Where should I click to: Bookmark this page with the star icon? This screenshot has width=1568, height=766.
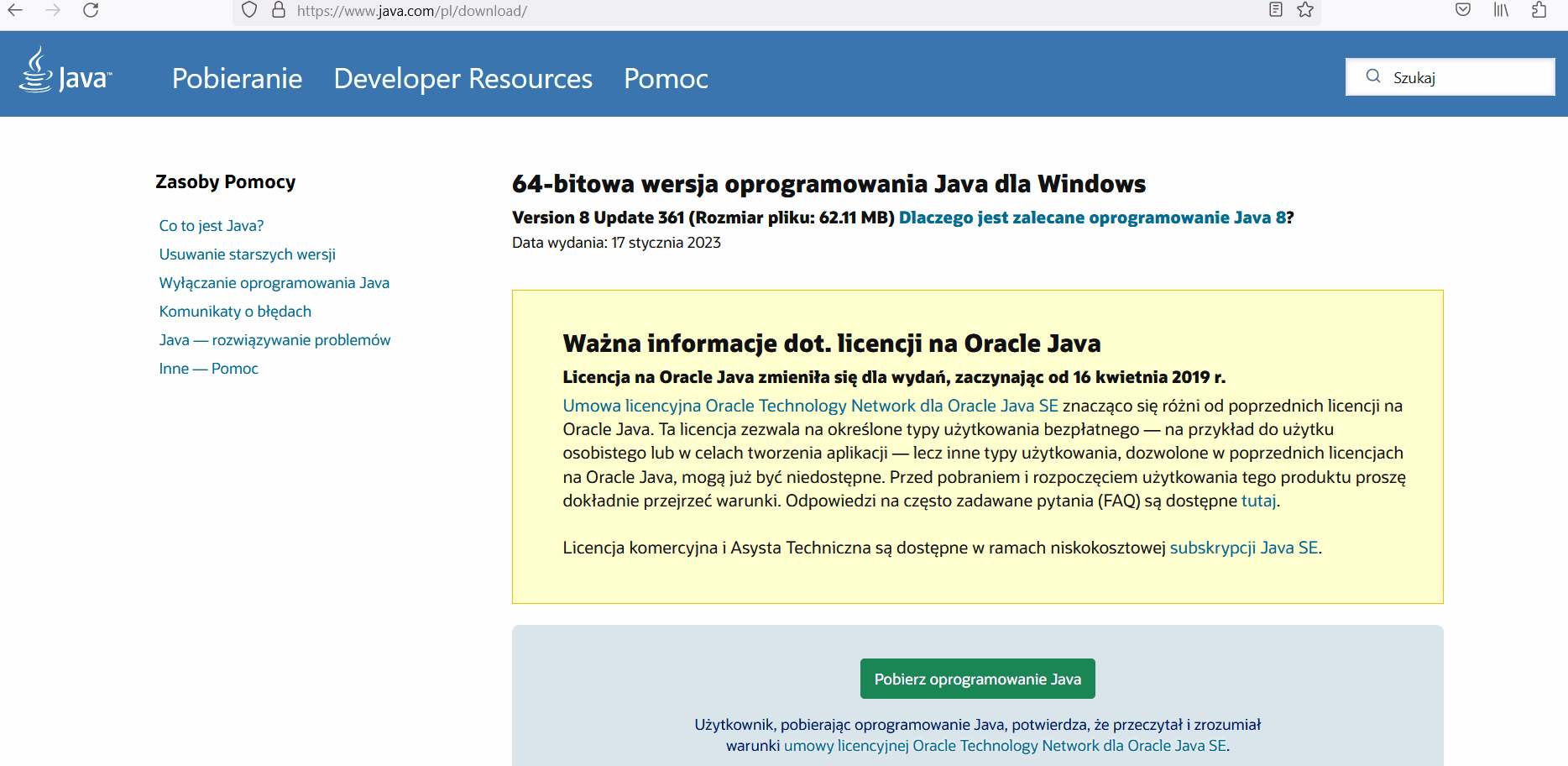pyautogui.click(x=1305, y=10)
